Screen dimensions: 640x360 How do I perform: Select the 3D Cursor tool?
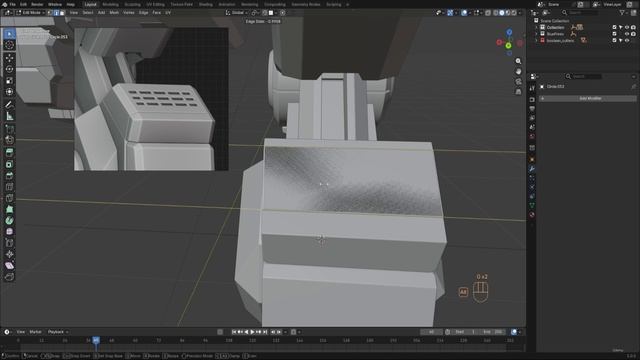pyautogui.click(x=9, y=45)
